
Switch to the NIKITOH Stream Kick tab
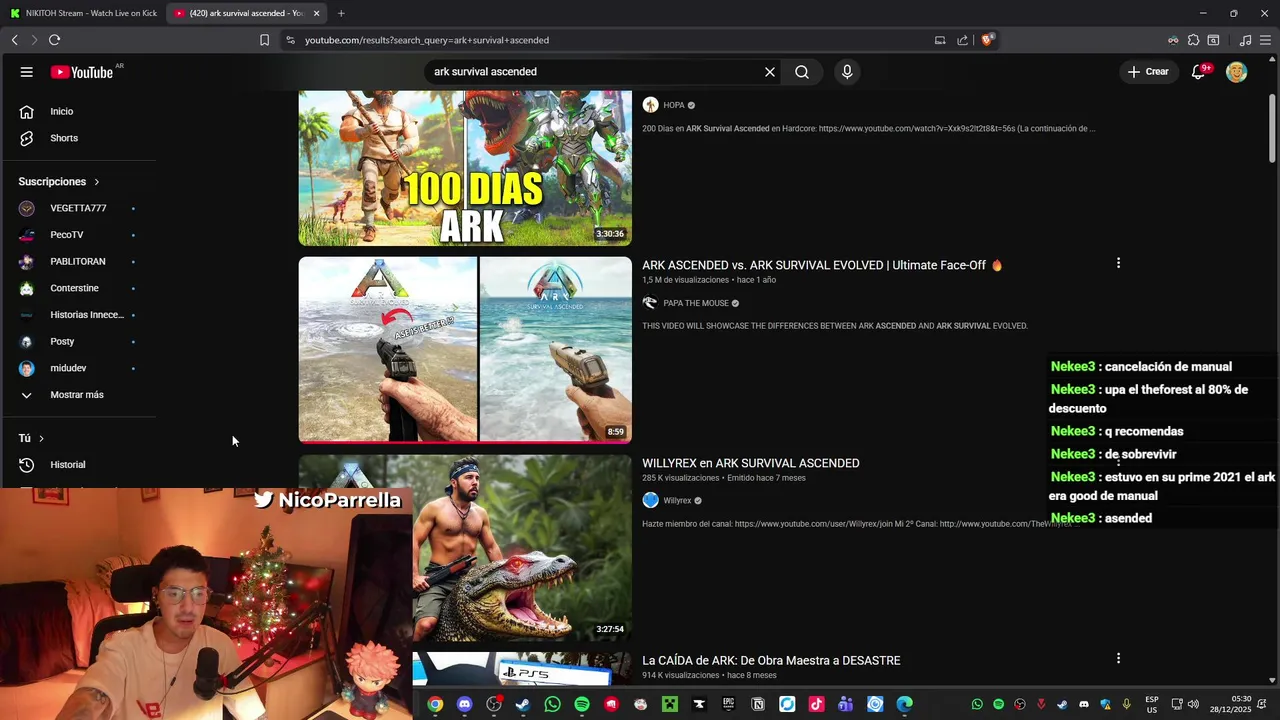[x=84, y=13]
